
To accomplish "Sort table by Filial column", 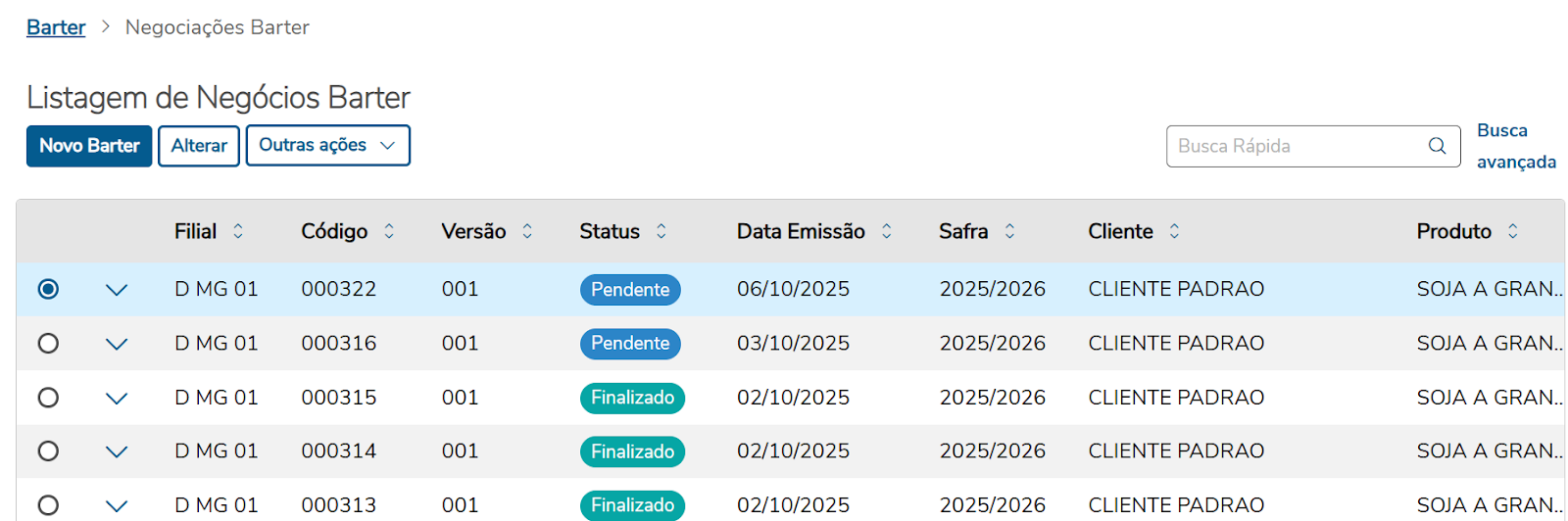I will (238, 231).
